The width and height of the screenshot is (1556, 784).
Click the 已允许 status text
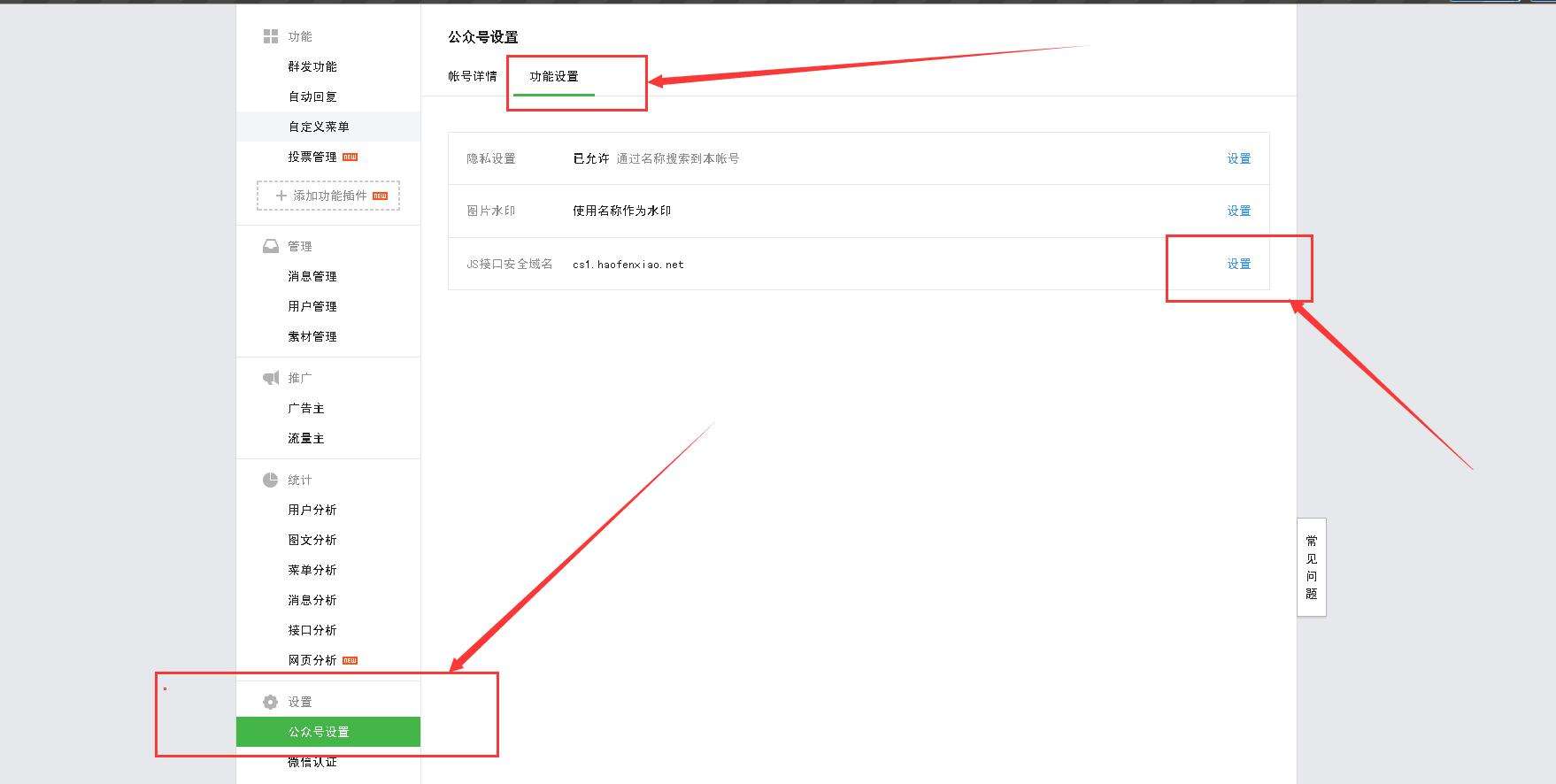click(591, 158)
